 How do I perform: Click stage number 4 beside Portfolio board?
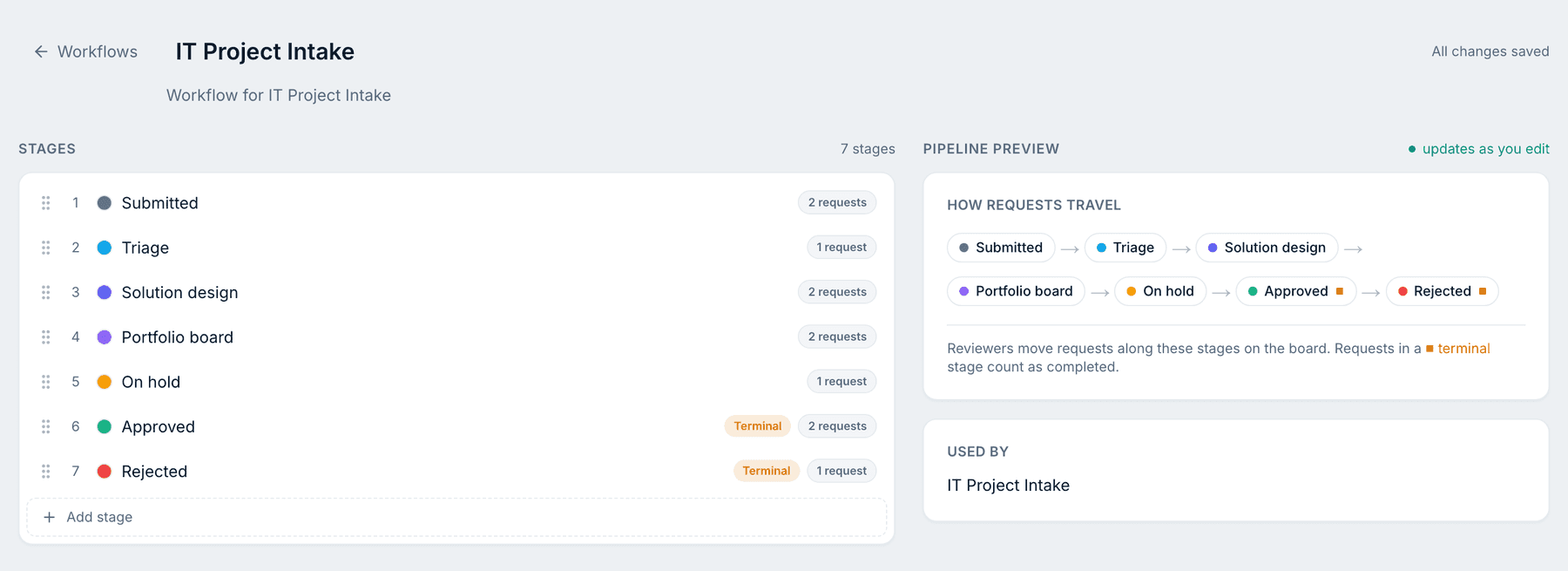tap(76, 337)
